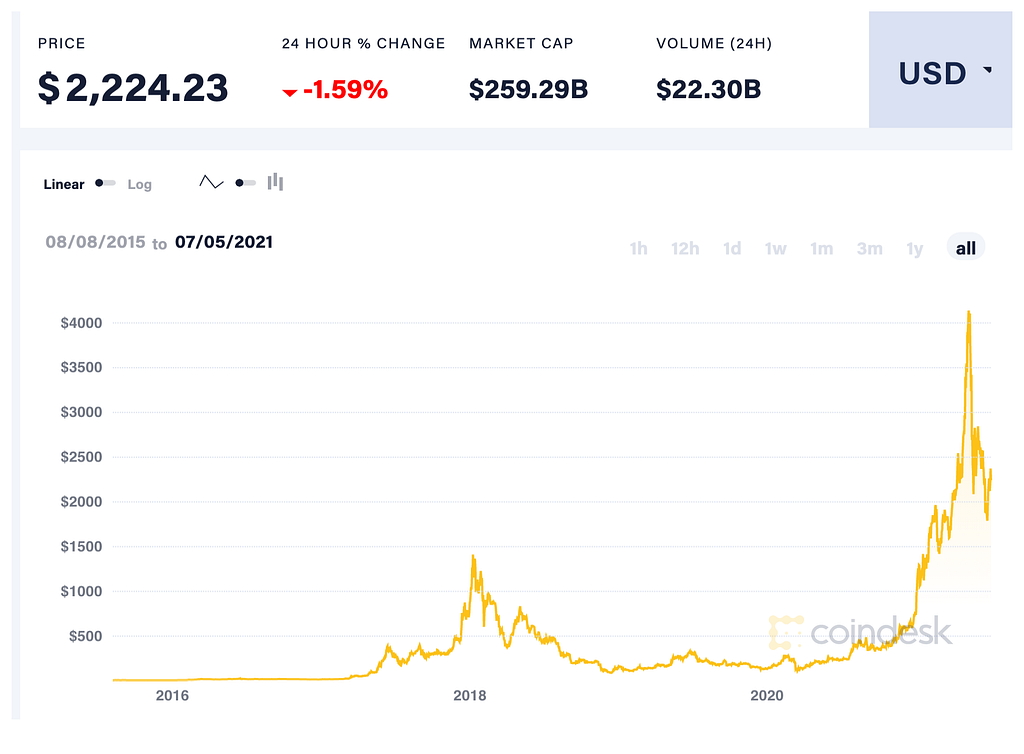Select the 12h time range

(685, 248)
